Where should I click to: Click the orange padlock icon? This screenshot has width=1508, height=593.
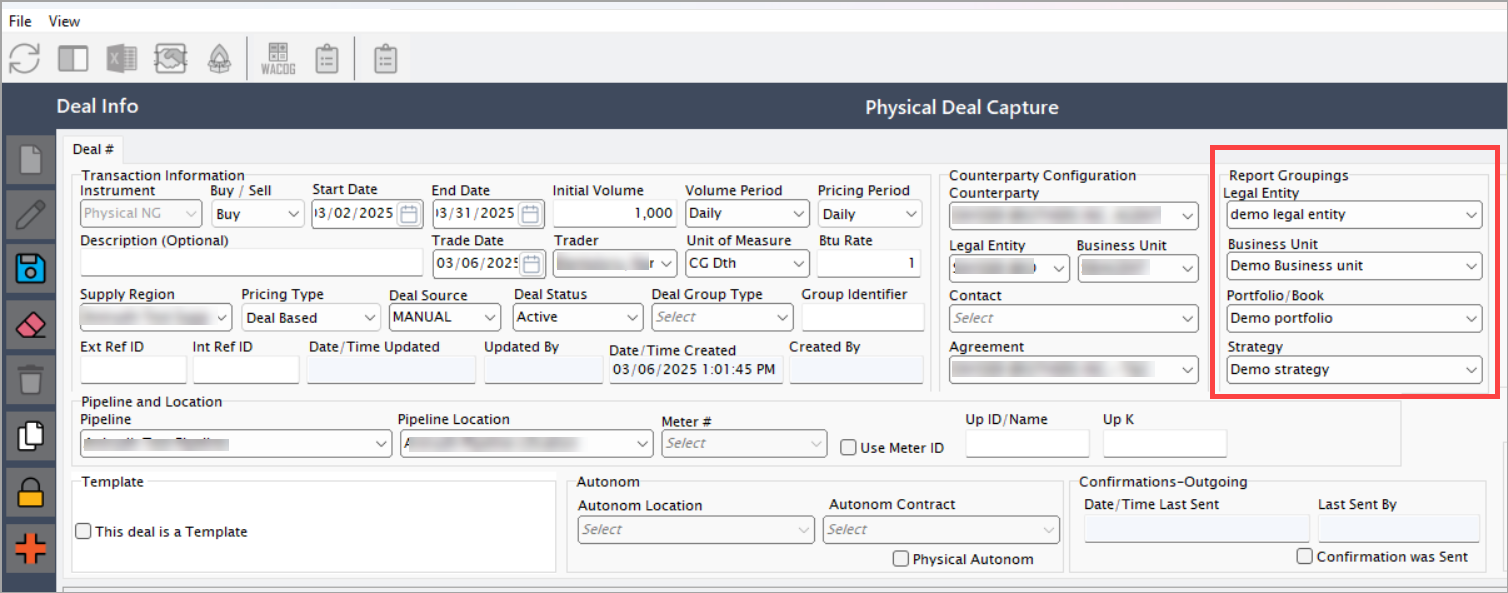point(31,492)
